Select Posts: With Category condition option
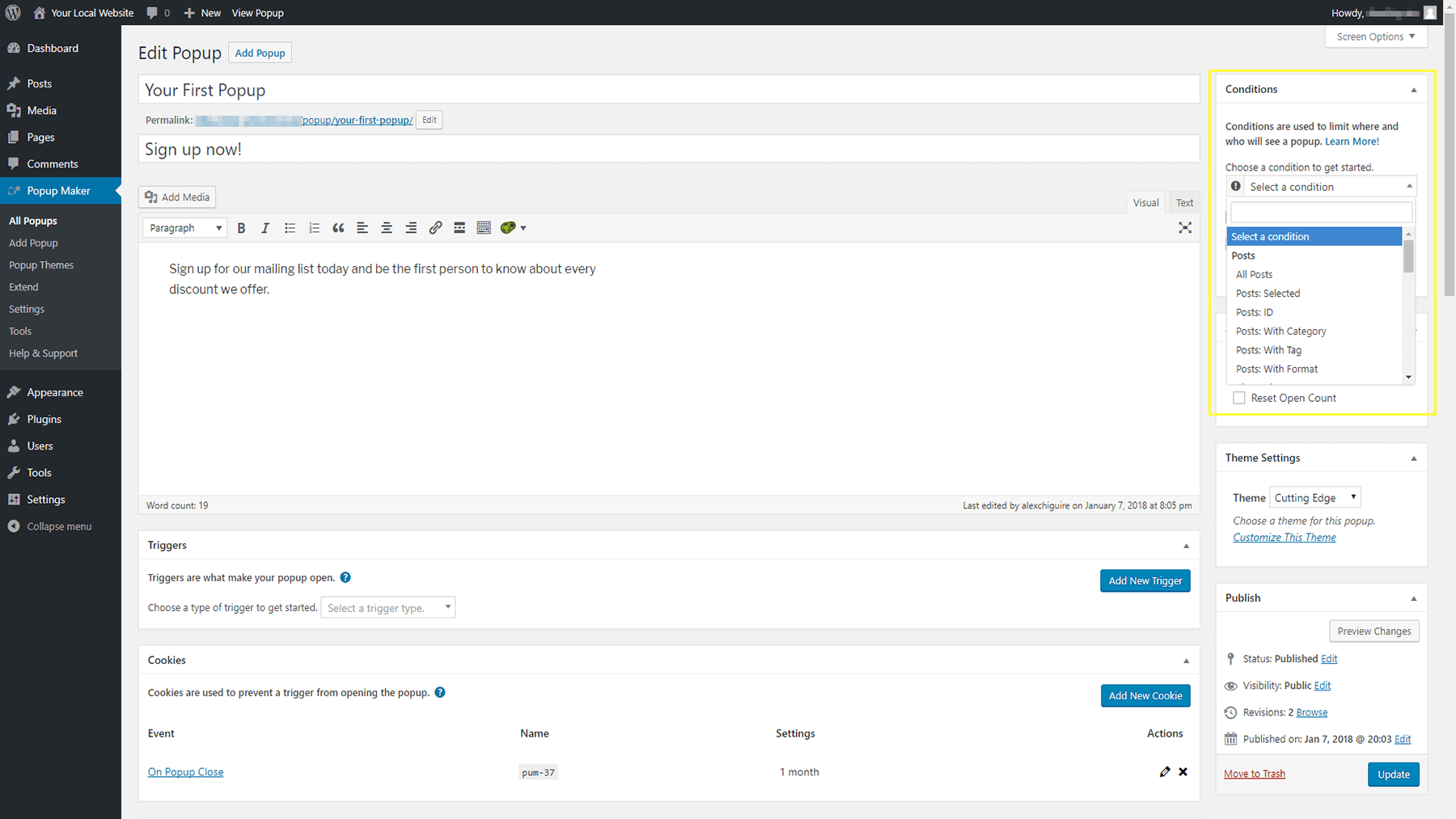 [1280, 331]
